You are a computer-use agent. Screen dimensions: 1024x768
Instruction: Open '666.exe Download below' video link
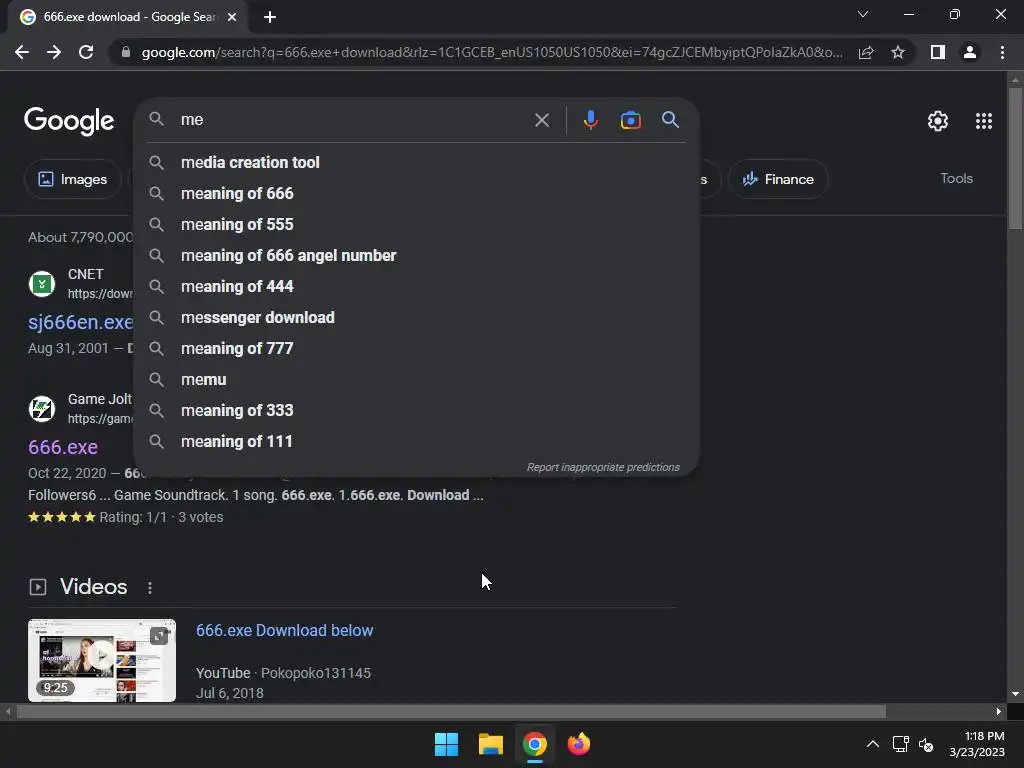click(284, 631)
